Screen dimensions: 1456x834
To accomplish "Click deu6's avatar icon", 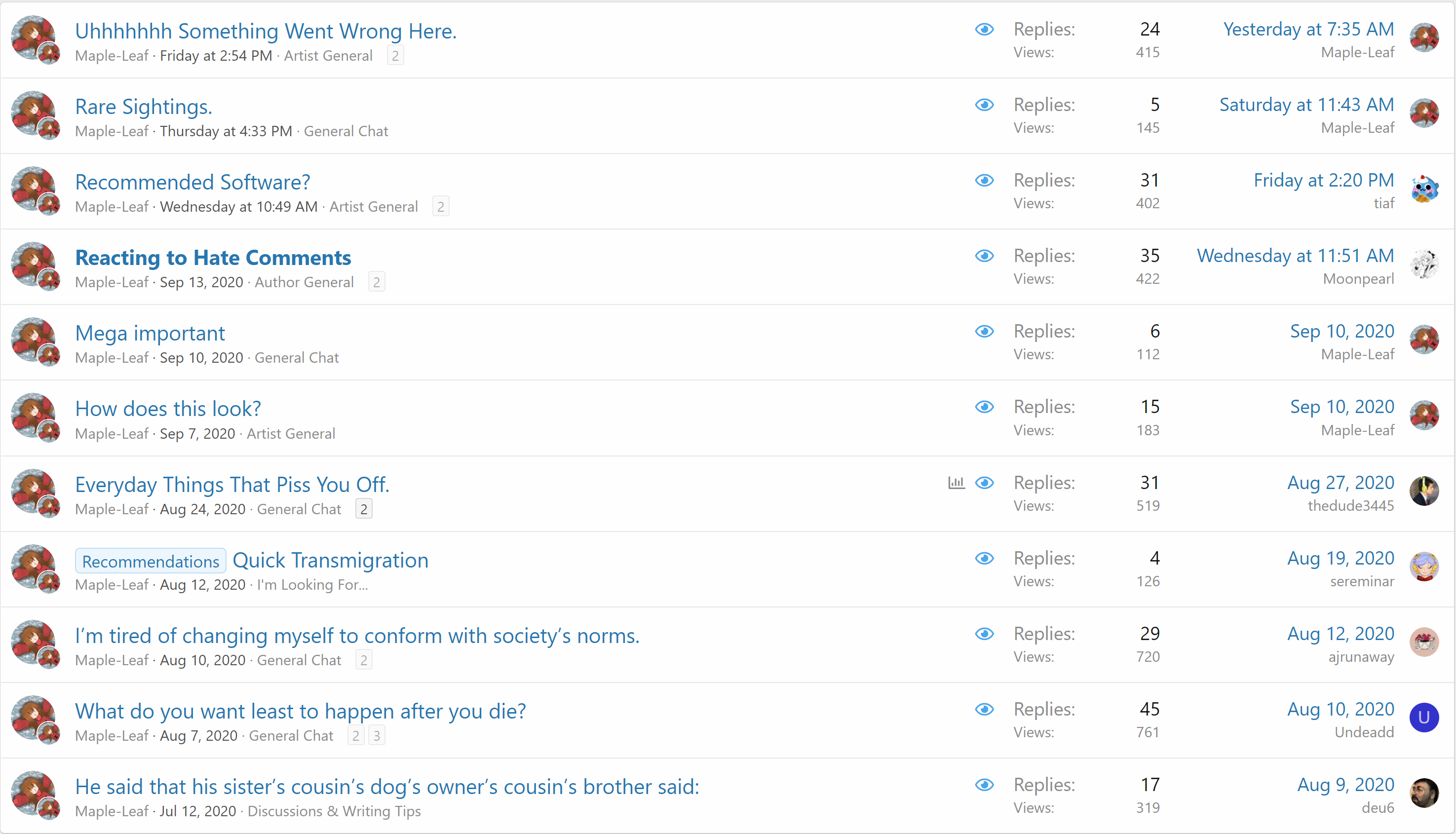I will click(x=1424, y=794).
